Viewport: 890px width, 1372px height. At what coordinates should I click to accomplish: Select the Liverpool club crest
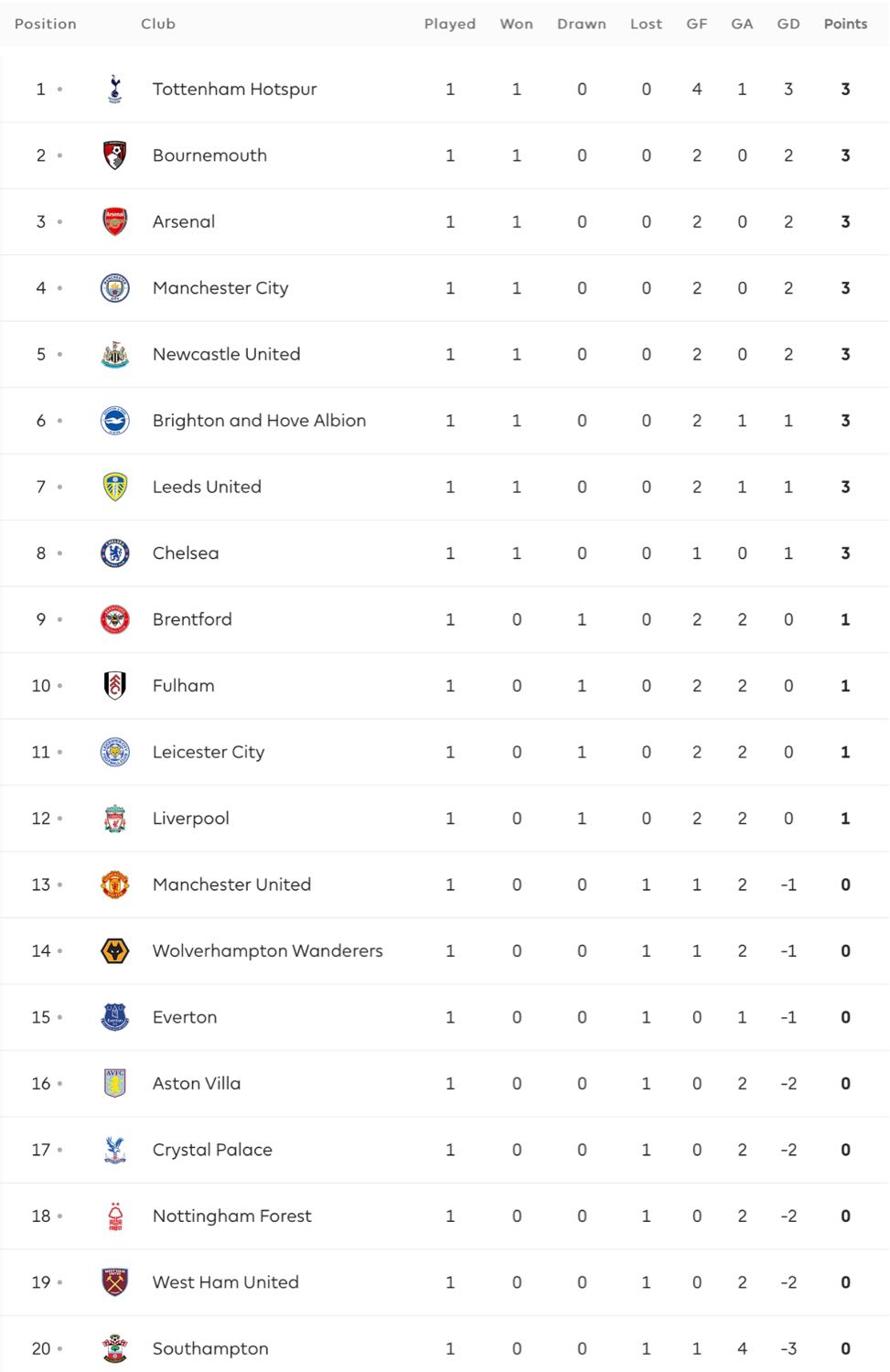click(x=114, y=819)
